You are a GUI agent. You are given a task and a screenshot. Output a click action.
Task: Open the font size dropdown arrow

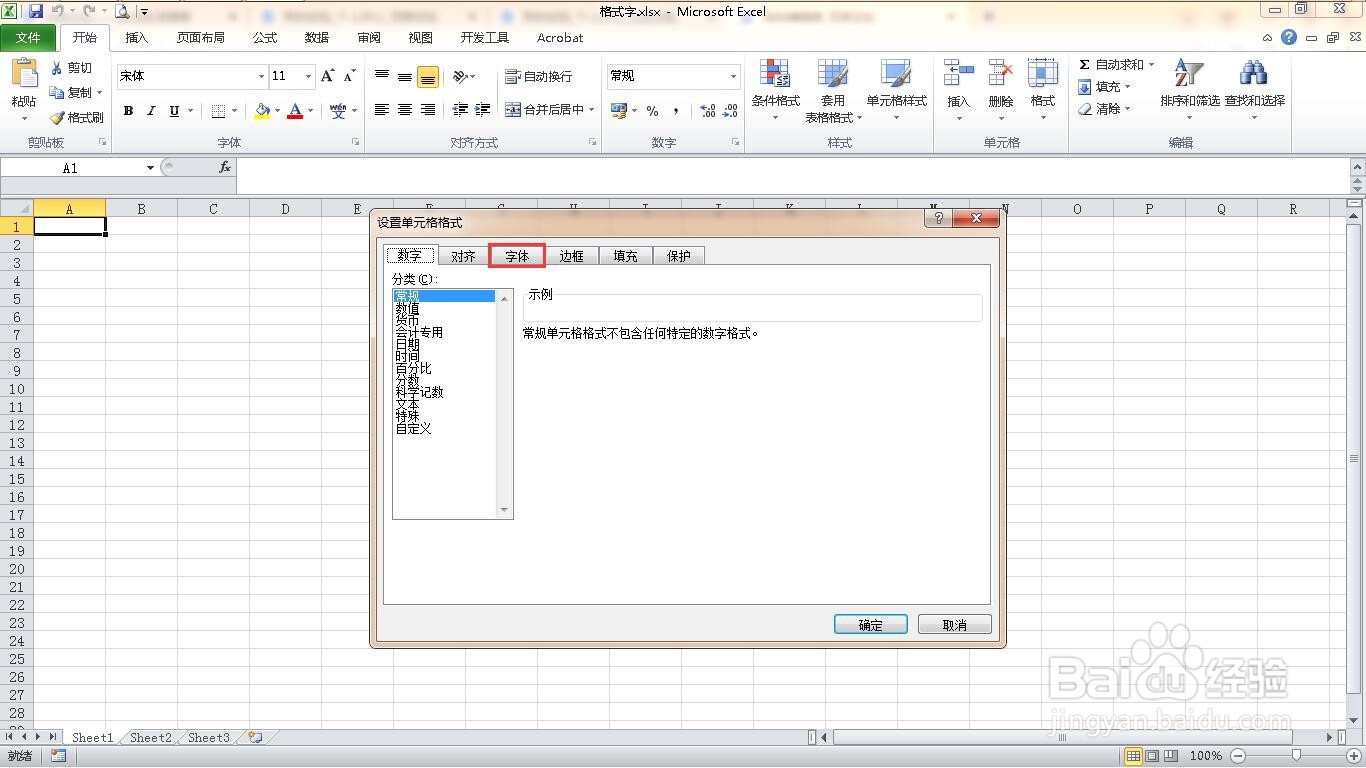coord(308,76)
